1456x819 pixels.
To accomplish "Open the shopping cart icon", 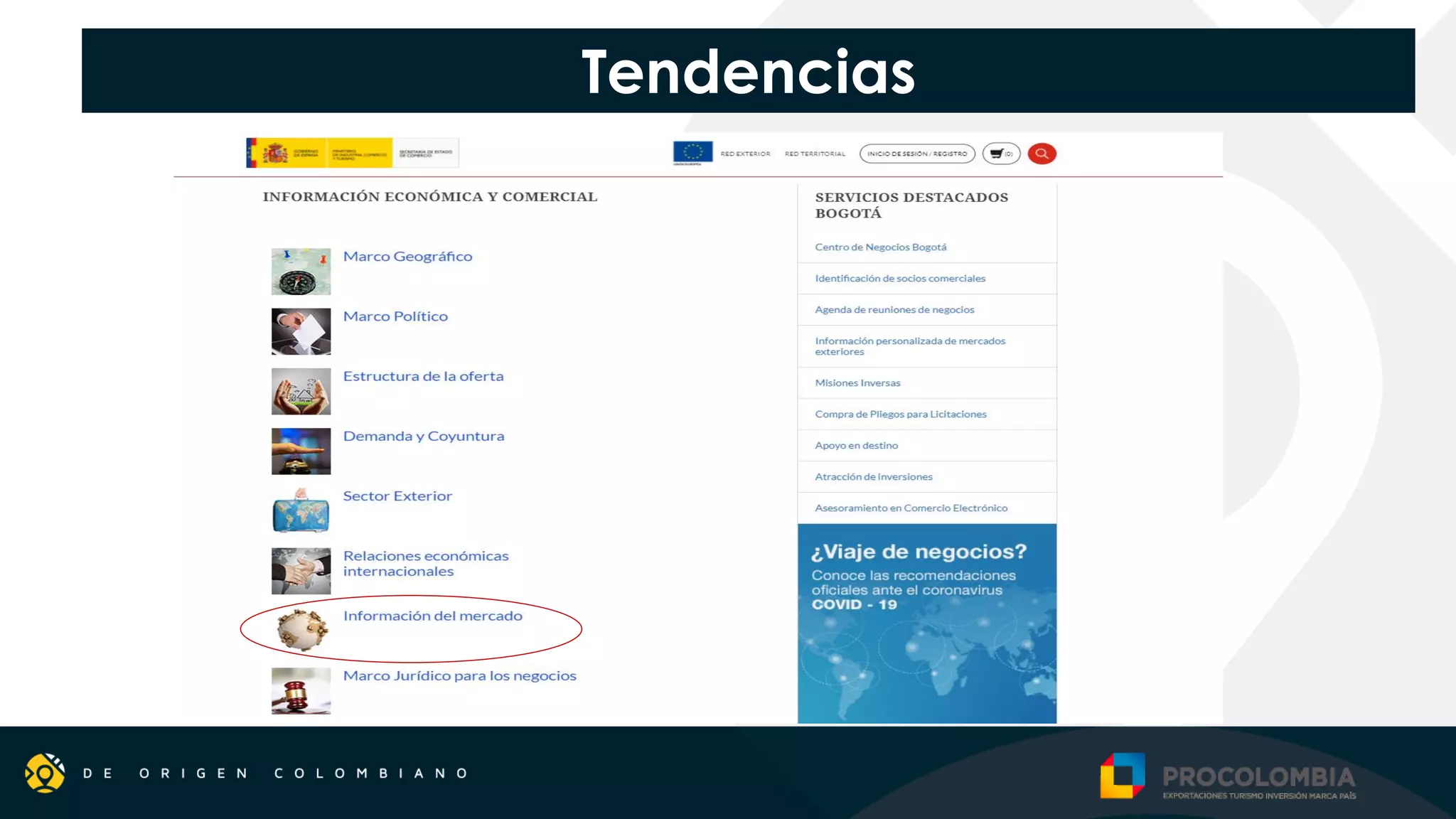I will pos(1001,154).
